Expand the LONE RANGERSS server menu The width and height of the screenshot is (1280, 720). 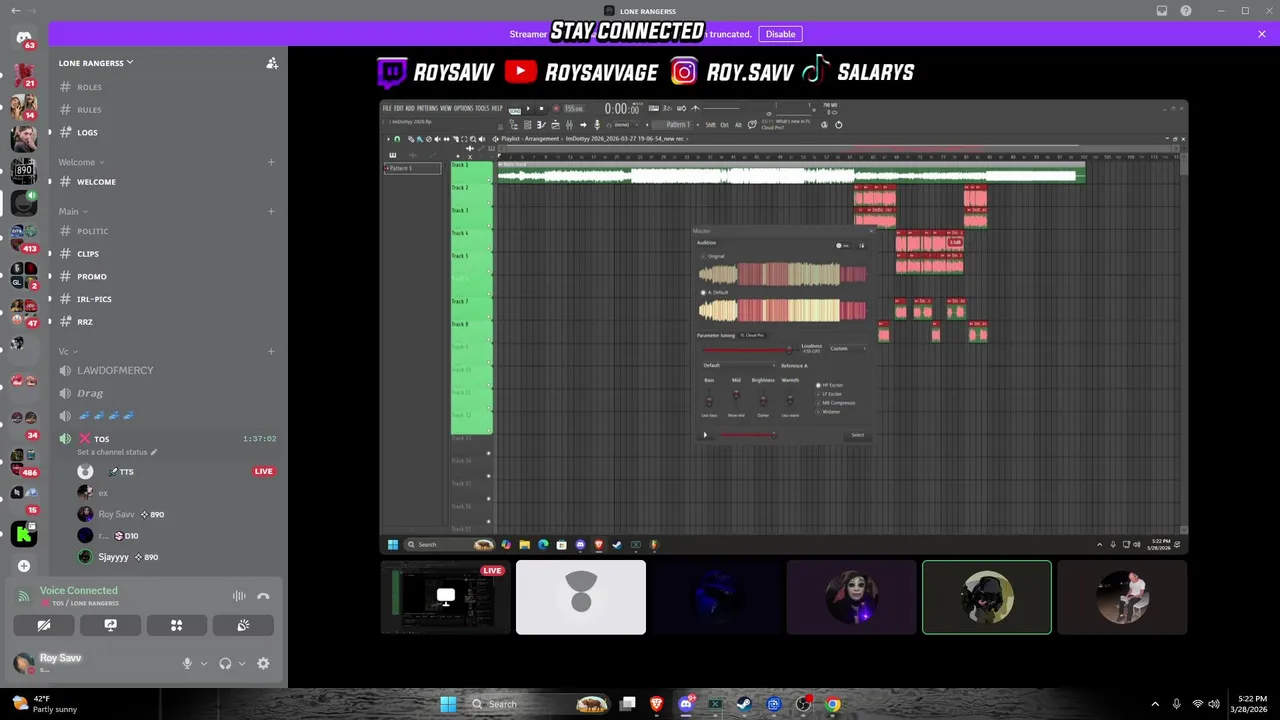coord(96,63)
